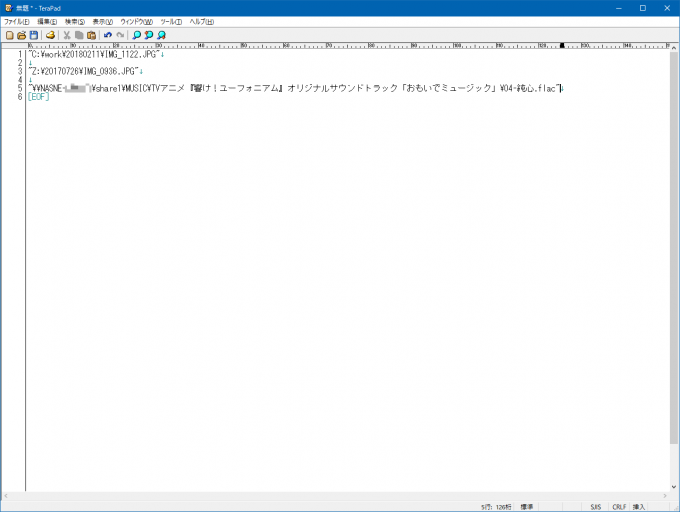Click line number 3 in the gutter
The height and width of the screenshot is (512, 680).
click(20, 71)
